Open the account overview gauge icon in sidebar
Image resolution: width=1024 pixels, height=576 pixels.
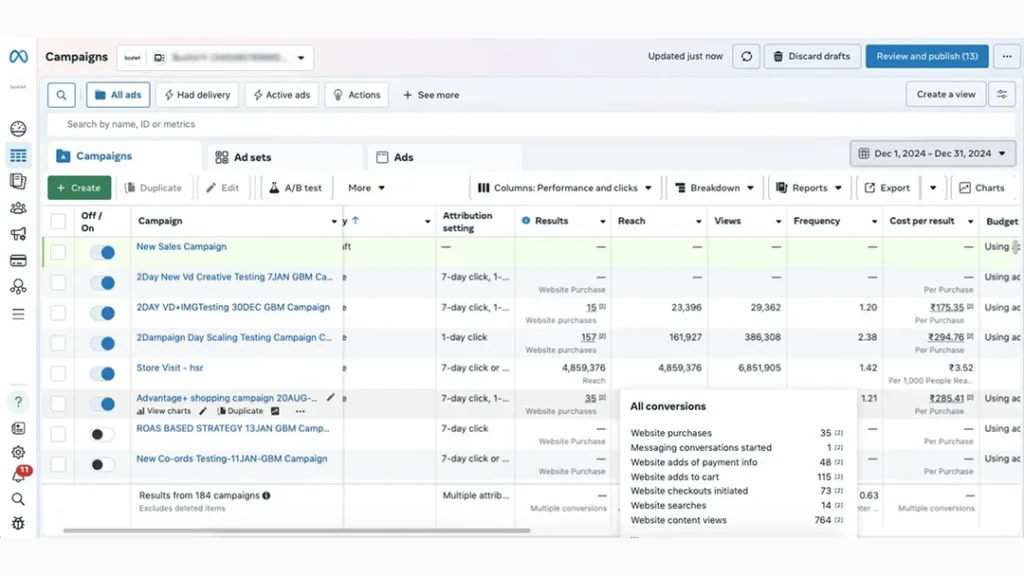point(18,129)
